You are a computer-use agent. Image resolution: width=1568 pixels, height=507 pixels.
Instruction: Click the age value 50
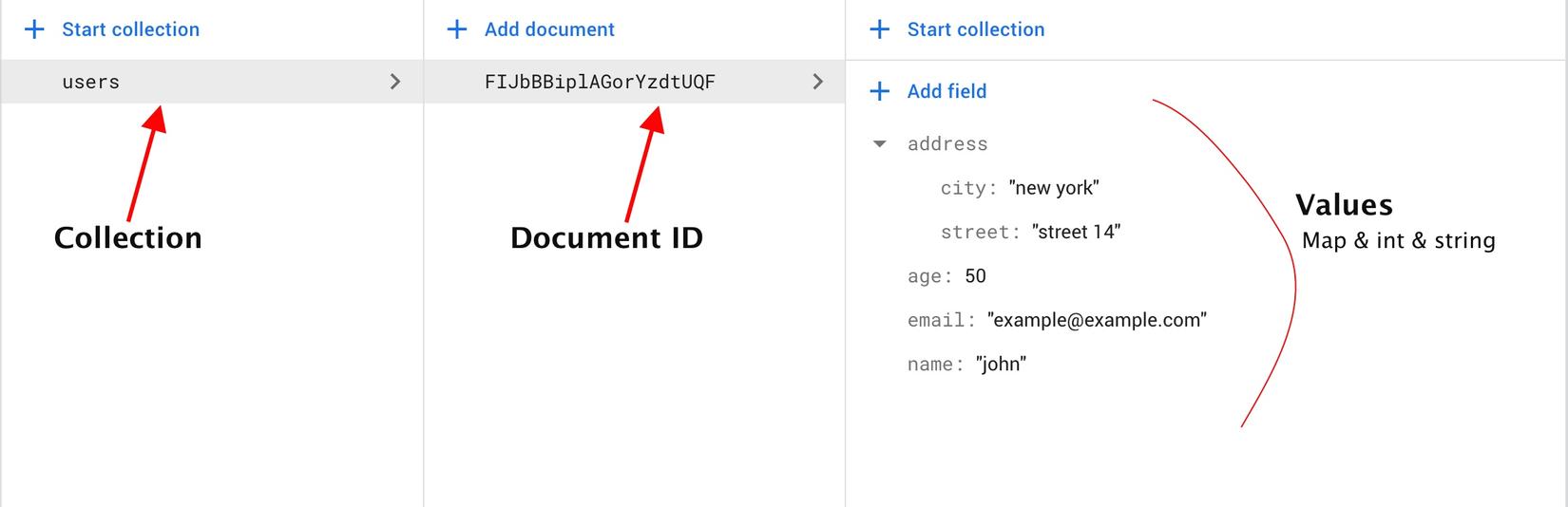coord(975,276)
